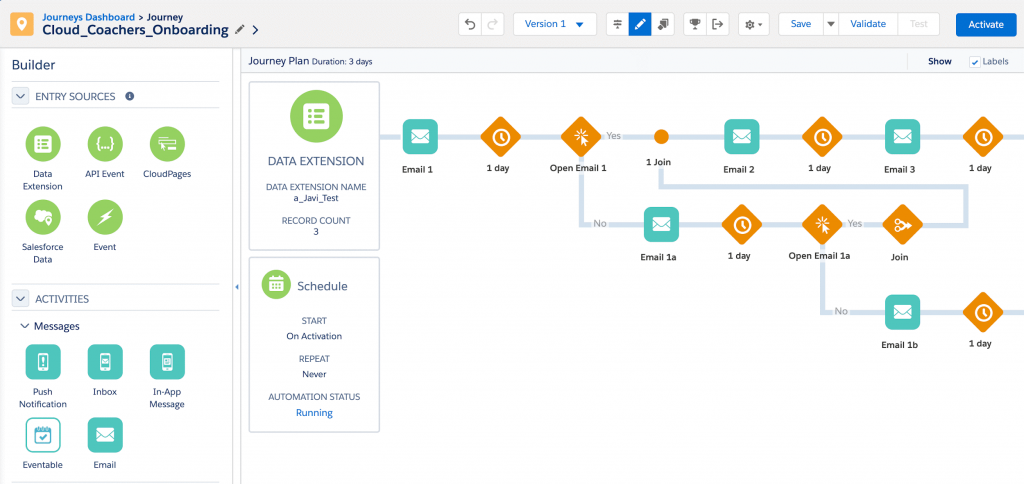This screenshot has height=484, width=1024.
Task: Click the Running automation status link
Action: pos(314,413)
